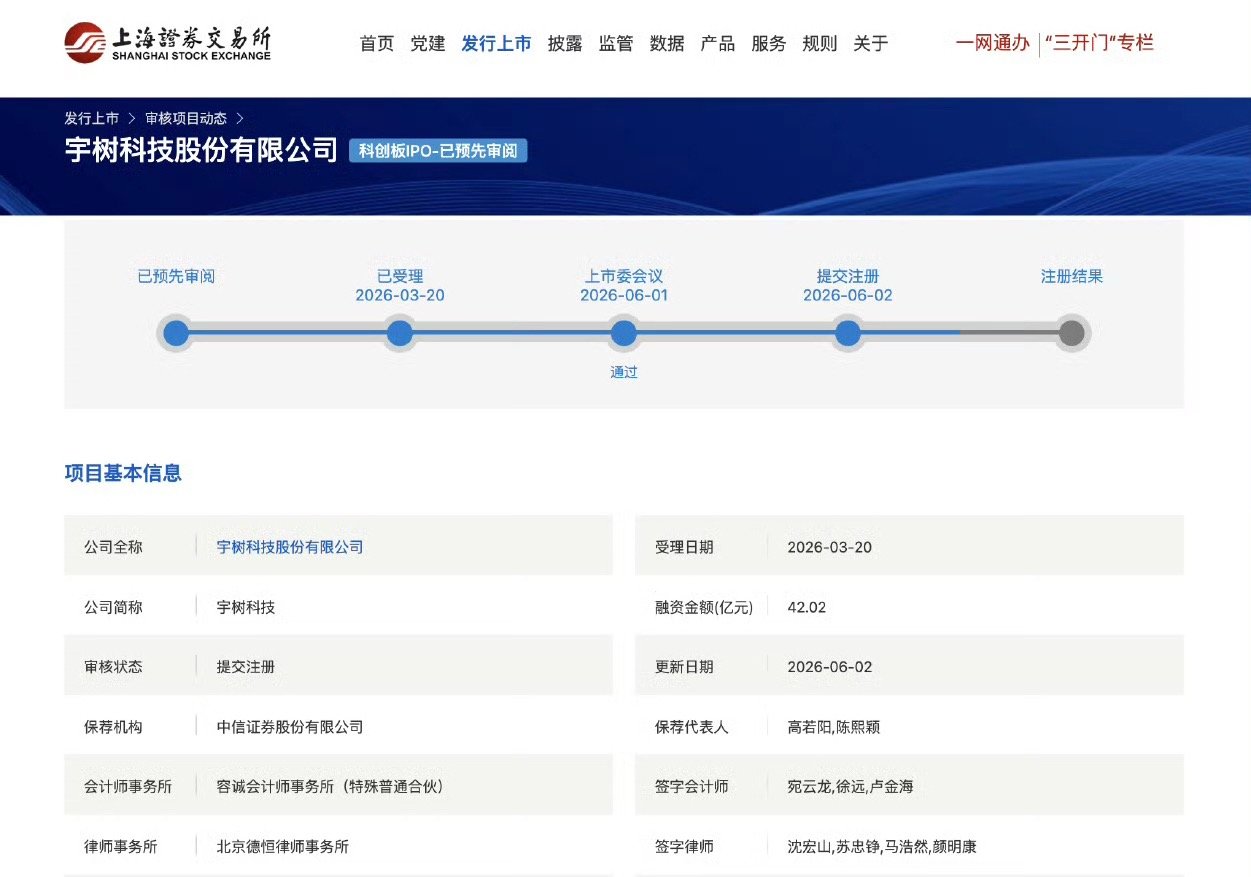Click the 科创板IPO-已预先审阅 badge
The width and height of the screenshot is (1251, 877).
[x=438, y=151]
